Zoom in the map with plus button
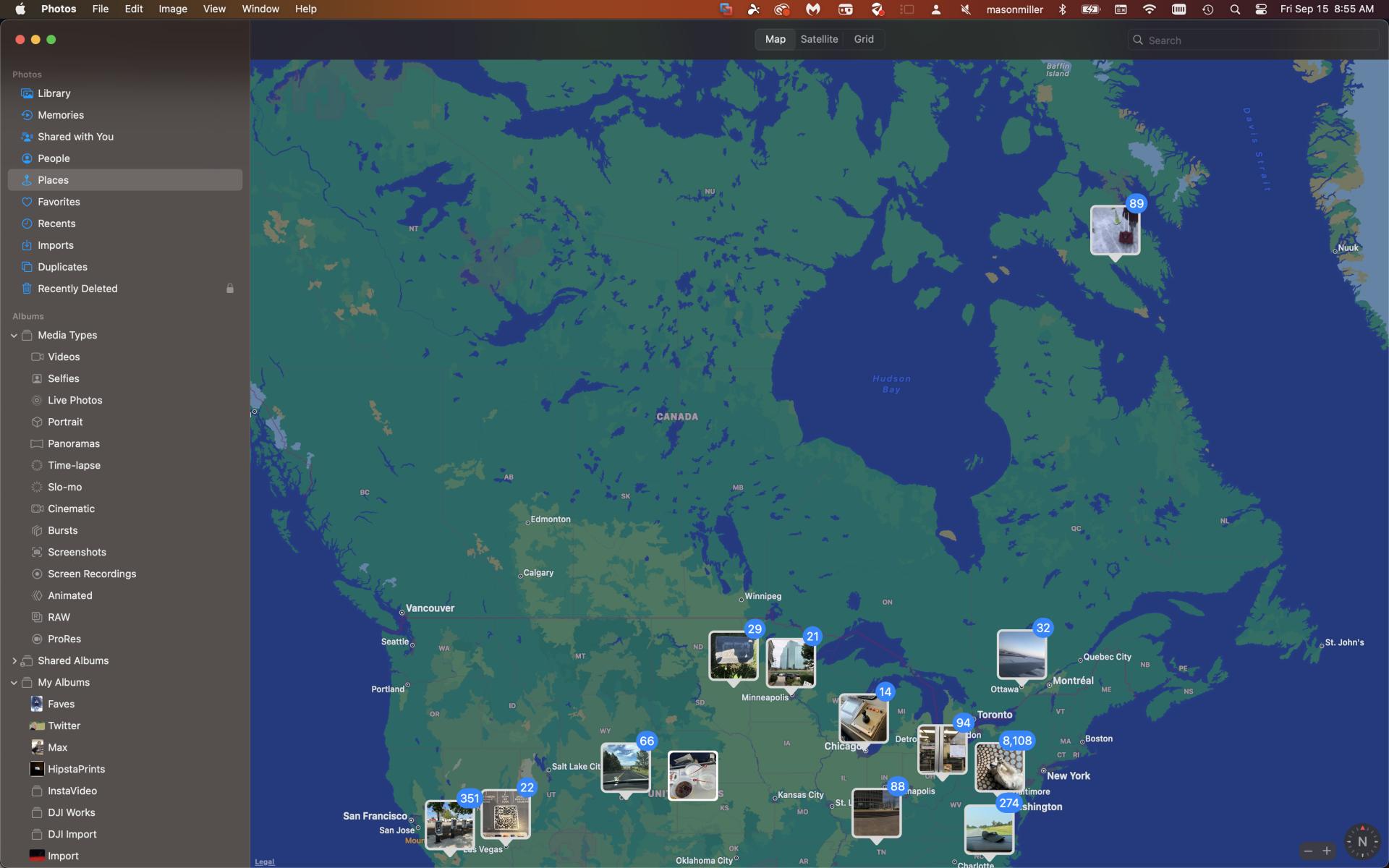1389x868 pixels. 1327,851
